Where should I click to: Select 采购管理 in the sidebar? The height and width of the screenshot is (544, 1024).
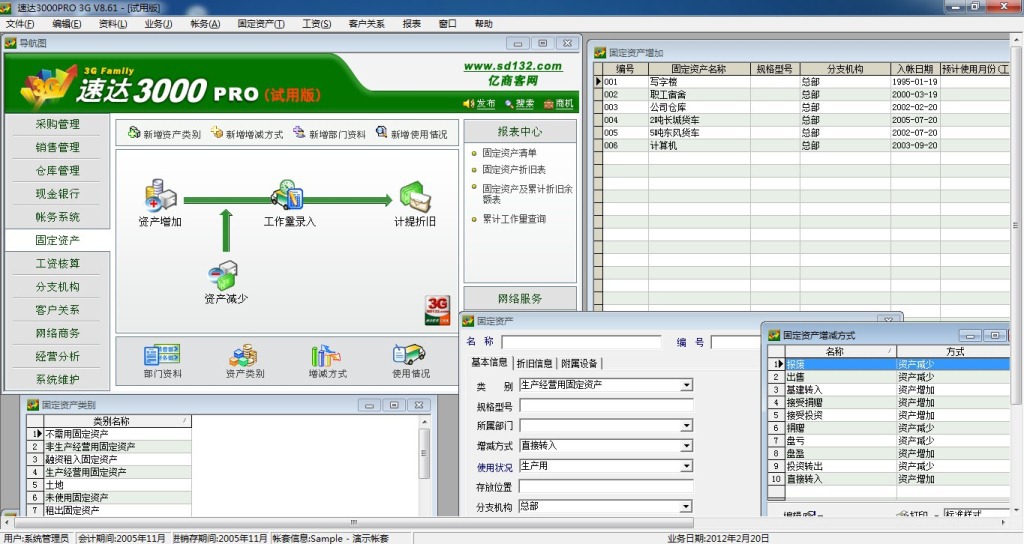(57, 124)
